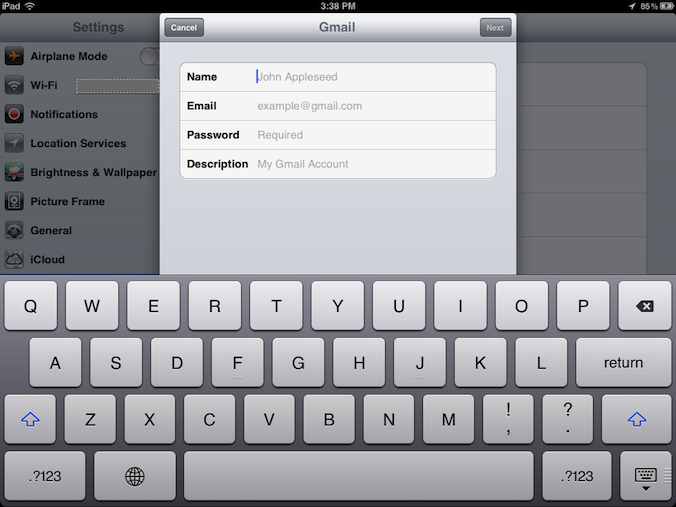Tap the exclamation and comma key
Image resolution: width=676 pixels, height=507 pixels.
point(508,419)
